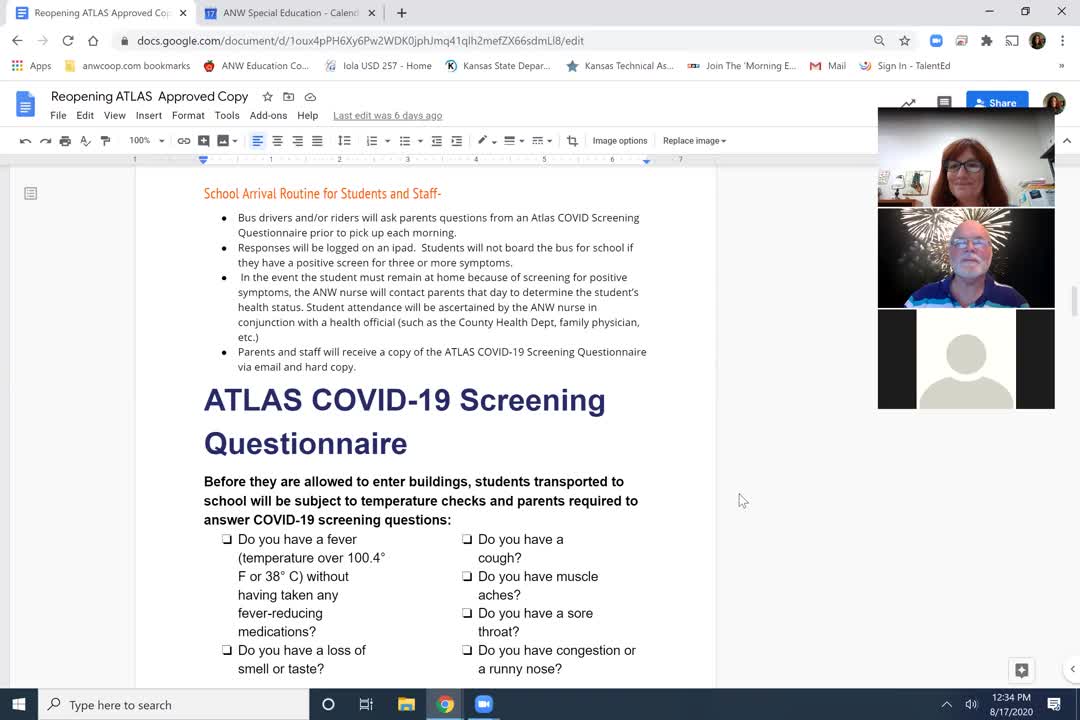
Task: Apply left alignment
Action: (257, 141)
